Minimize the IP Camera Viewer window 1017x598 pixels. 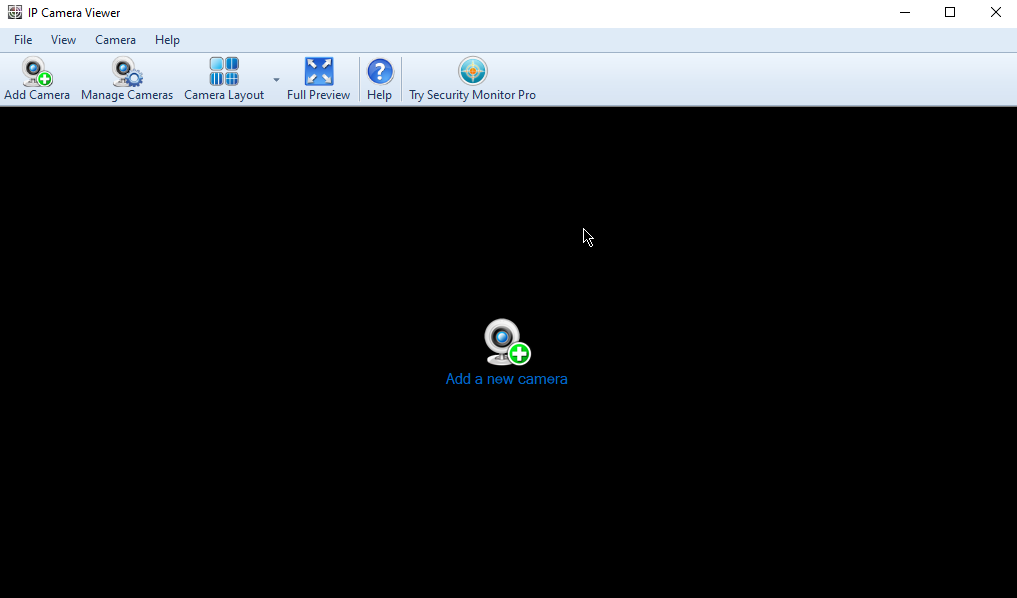pos(904,12)
